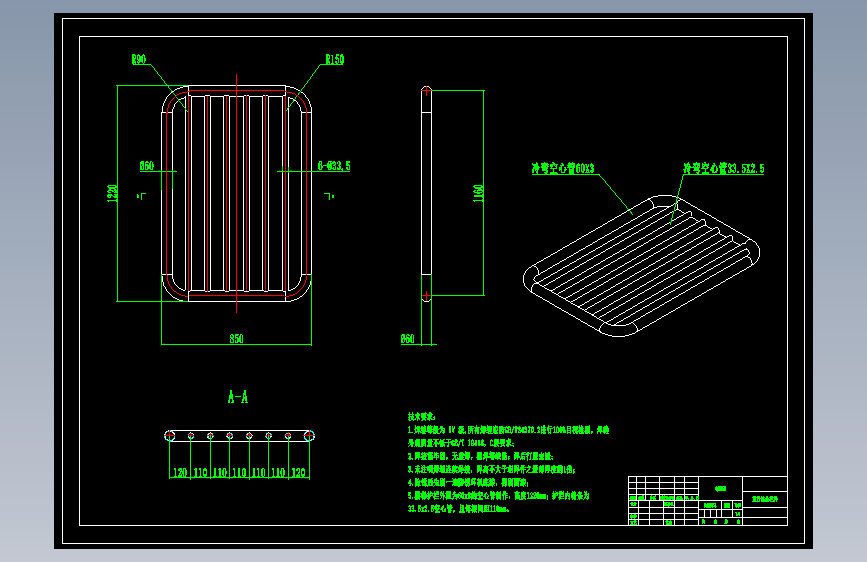Select the 冷弯空心管60X3 leader label

point(563,168)
